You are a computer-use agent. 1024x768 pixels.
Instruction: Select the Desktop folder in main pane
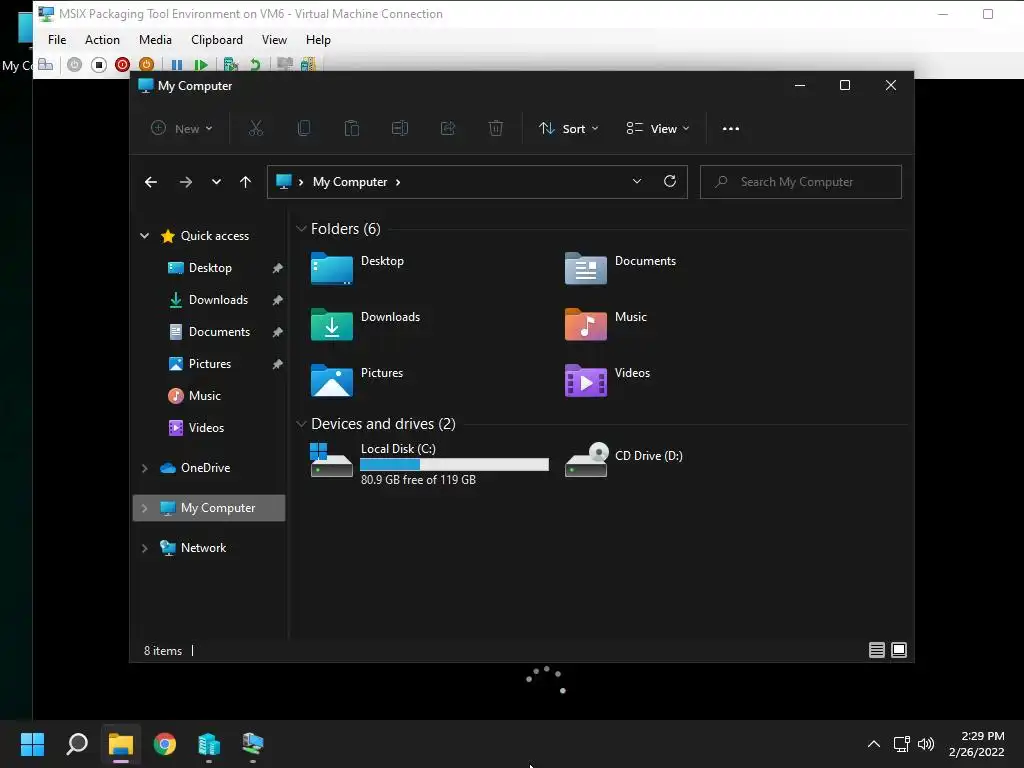click(359, 268)
